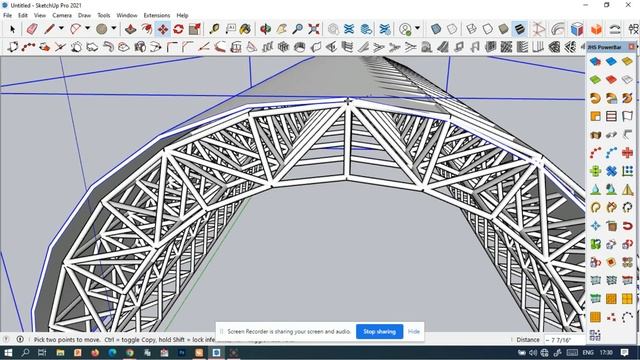This screenshot has height=360, width=640.
Task: Open Firefox from the taskbar
Action: pos(95,353)
